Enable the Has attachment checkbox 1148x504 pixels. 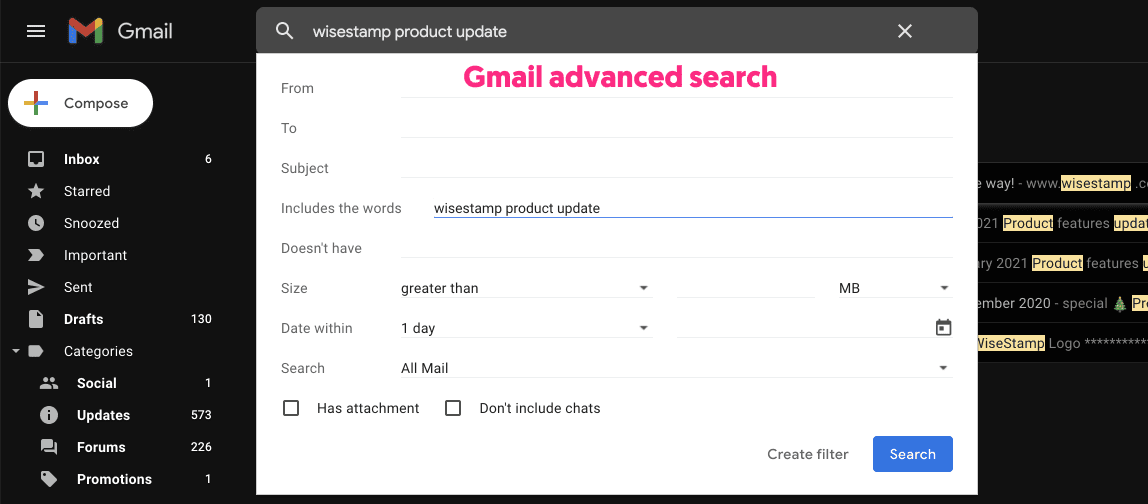click(291, 408)
